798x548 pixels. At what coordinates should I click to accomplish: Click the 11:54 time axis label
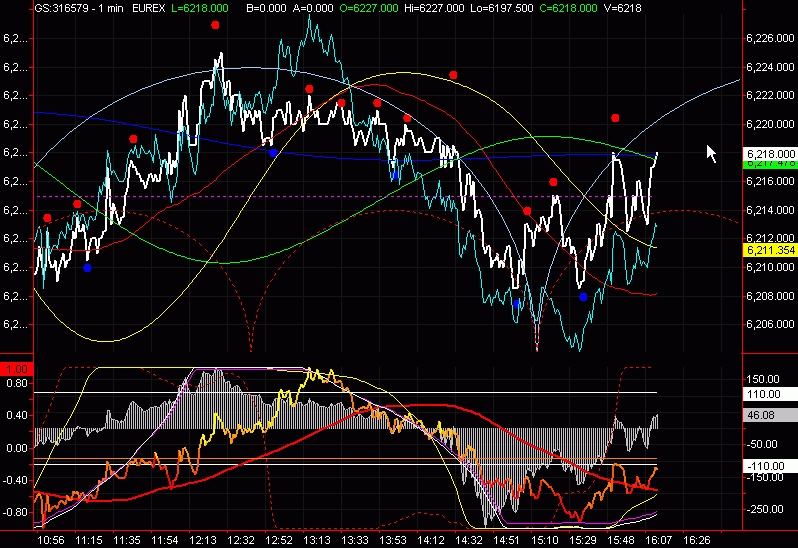pyautogui.click(x=164, y=540)
